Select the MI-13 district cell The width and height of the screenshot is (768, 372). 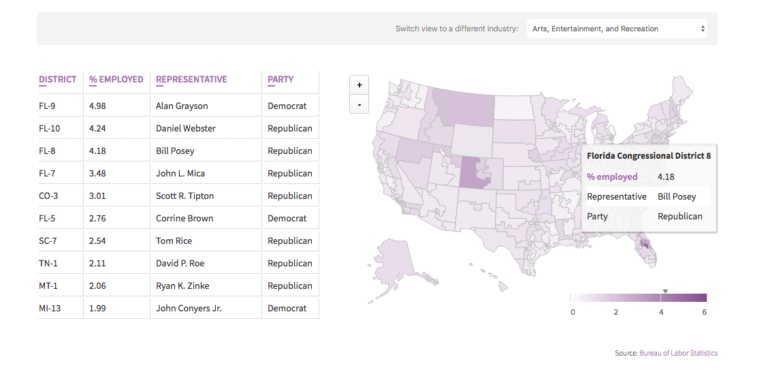coord(49,308)
